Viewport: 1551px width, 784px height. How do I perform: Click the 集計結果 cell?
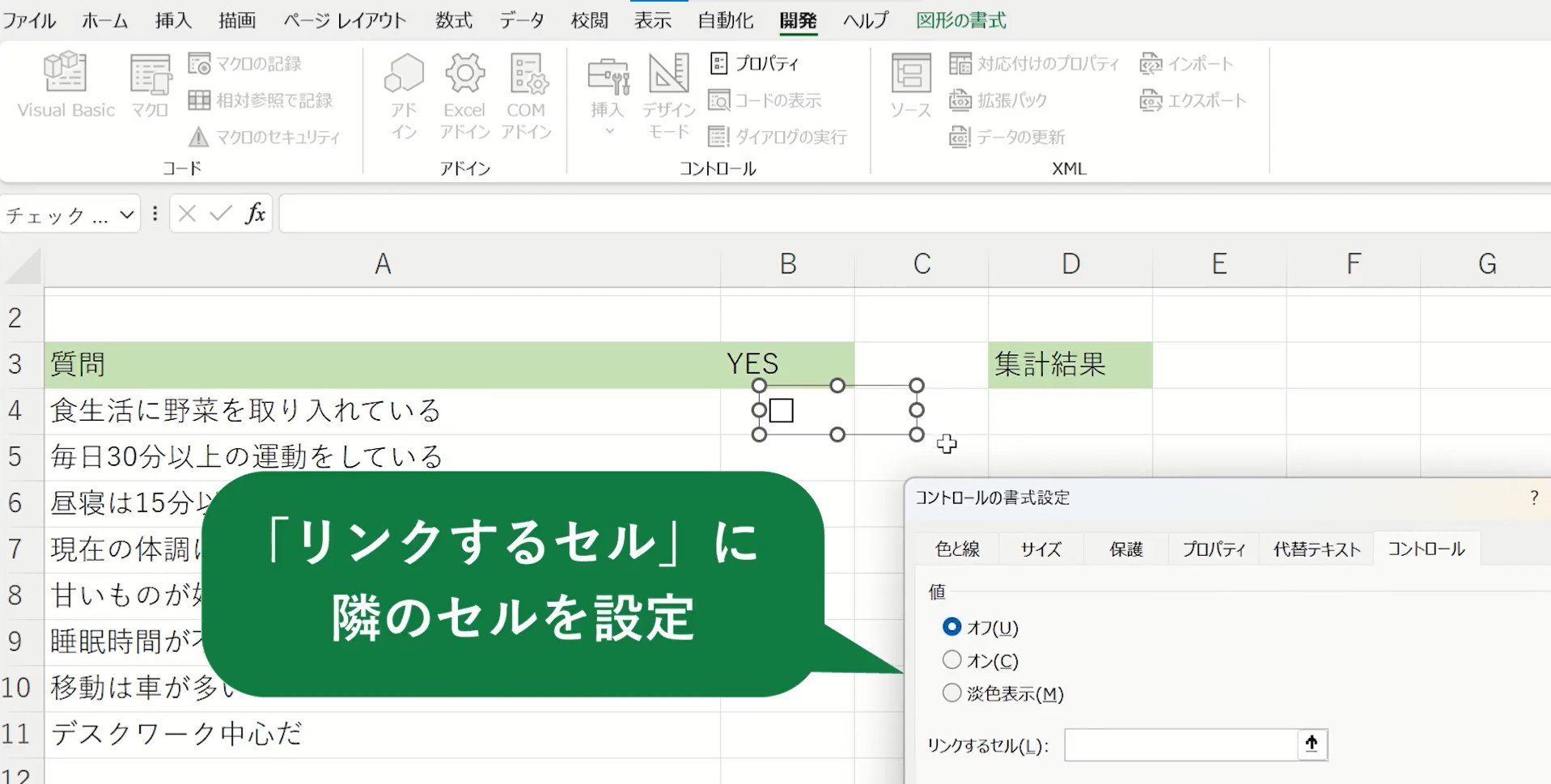(1070, 365)
